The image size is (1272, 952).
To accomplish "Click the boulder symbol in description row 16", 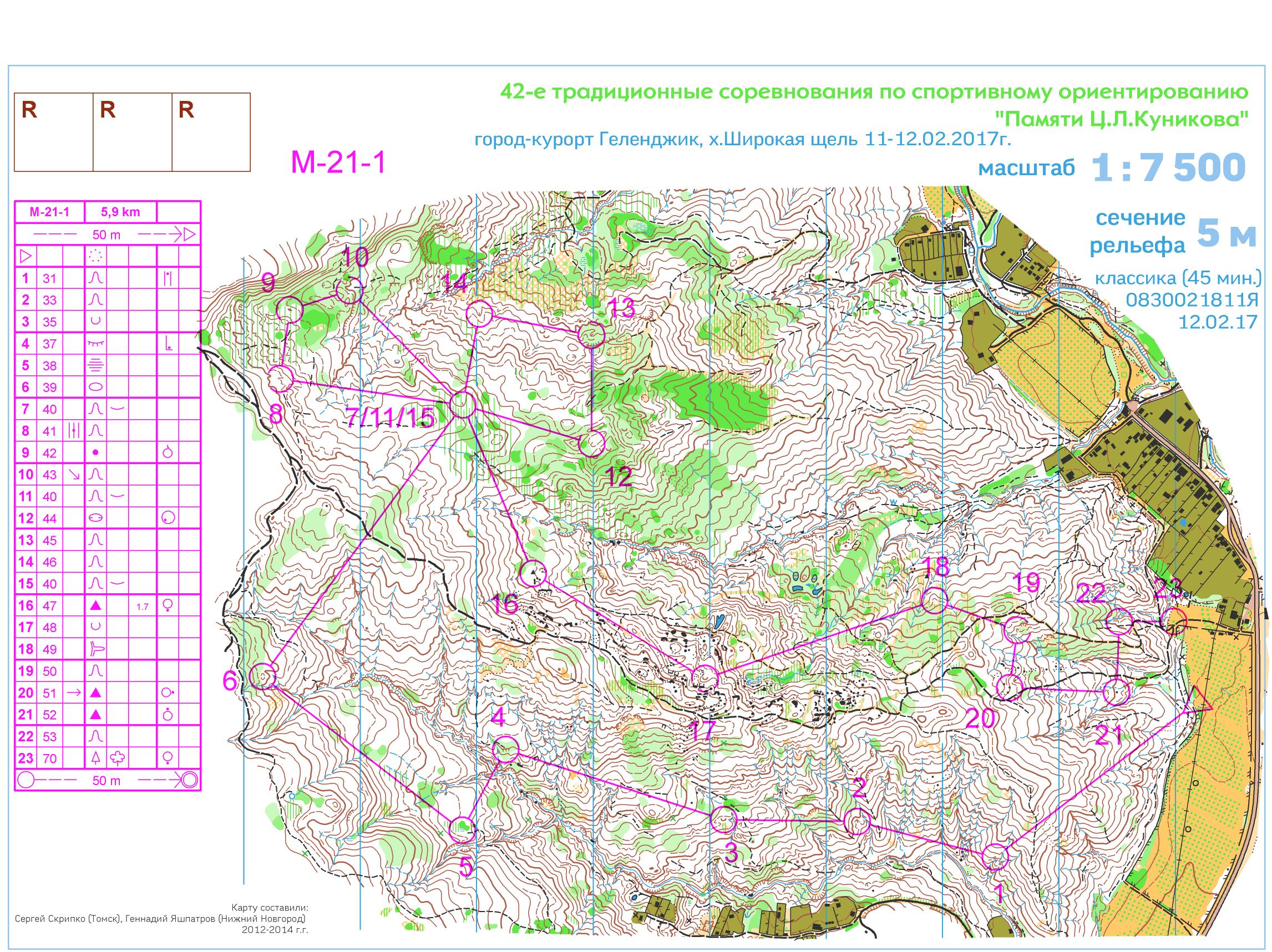I will point(96,605).
